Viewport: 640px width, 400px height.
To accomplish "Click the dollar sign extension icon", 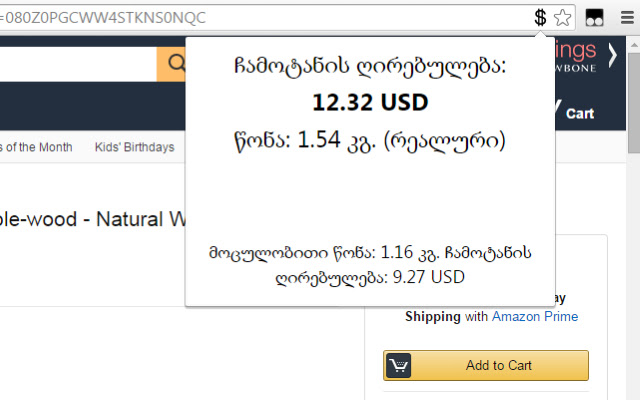I will click(x=540, y=16).
